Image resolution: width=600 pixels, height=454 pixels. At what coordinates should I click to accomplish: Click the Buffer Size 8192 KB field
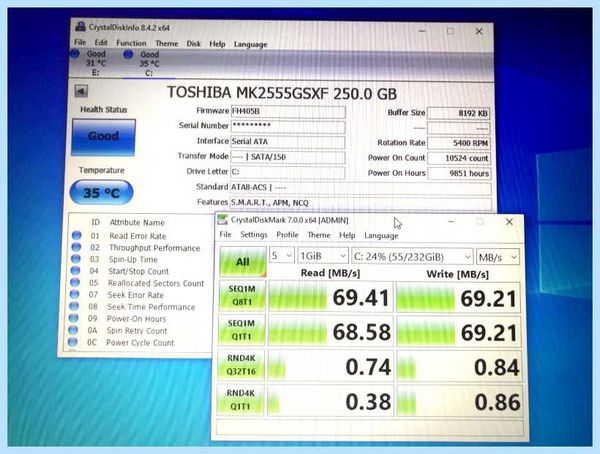(458, 113)
